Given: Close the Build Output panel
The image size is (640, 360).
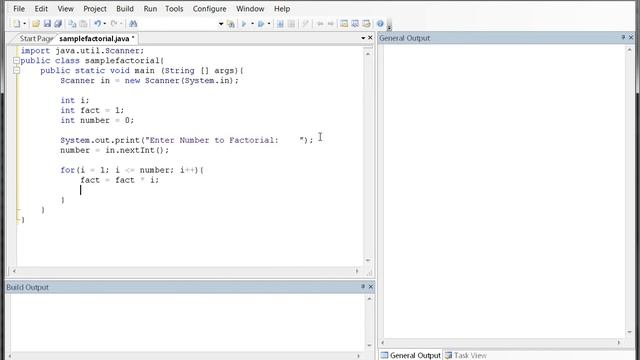Looking at the screenshot, I should tap(371, 287).
